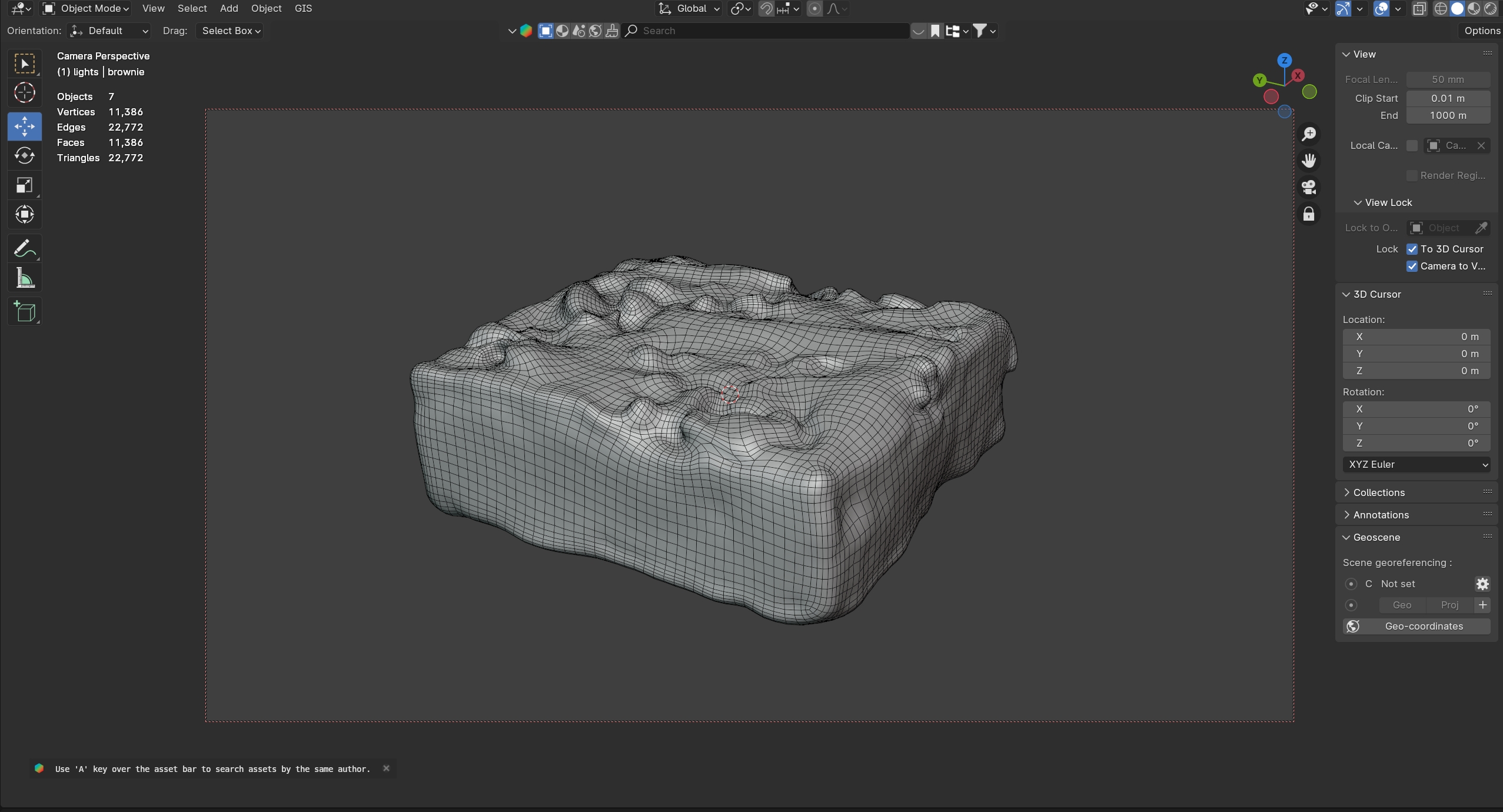The height and width of the screenshot is (812, 1503).
Task: Enable the Local Camera checkbox
Action: [x=1412, y=145]
